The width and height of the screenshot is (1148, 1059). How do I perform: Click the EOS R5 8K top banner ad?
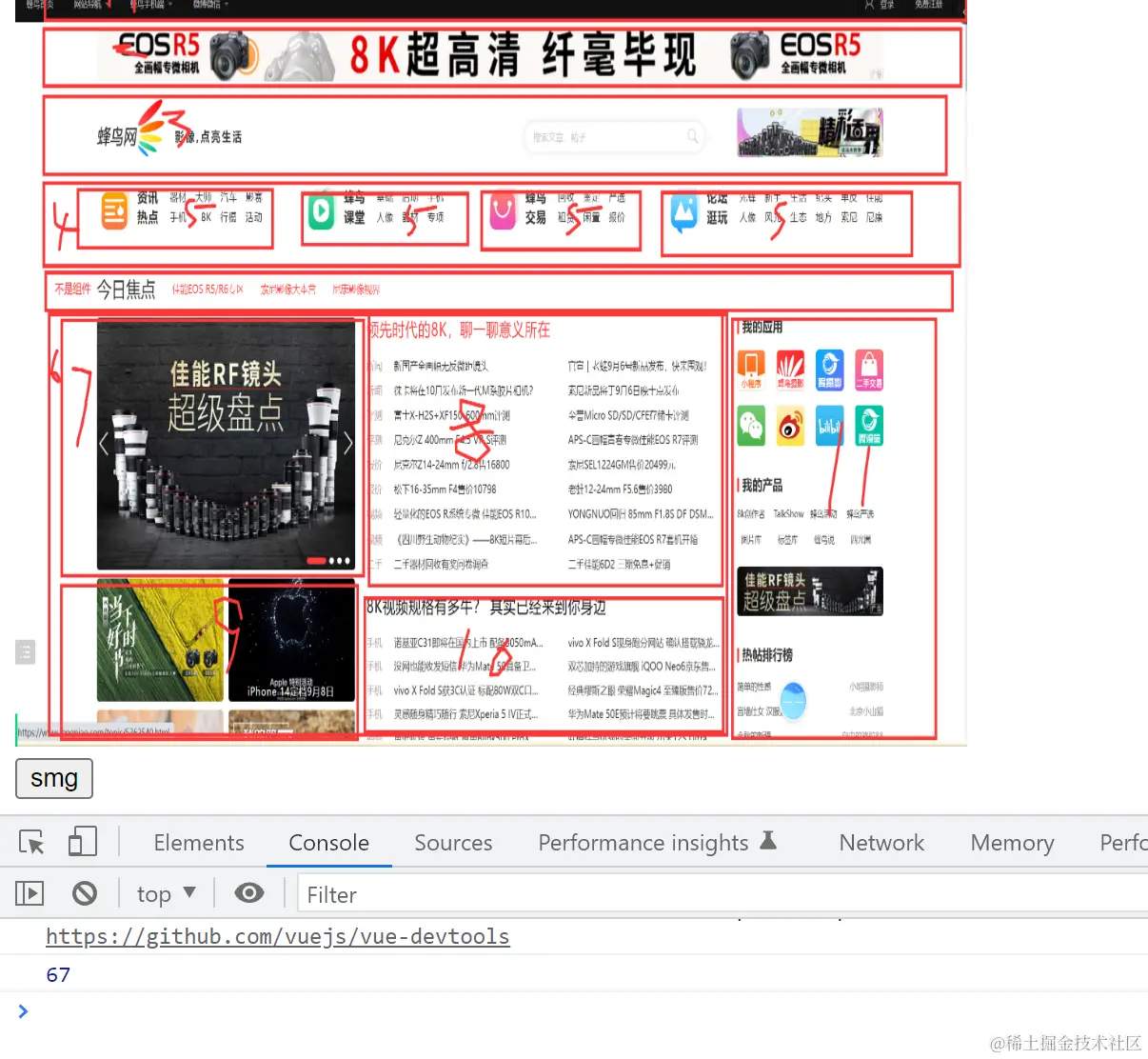click(x=490, y=55)
